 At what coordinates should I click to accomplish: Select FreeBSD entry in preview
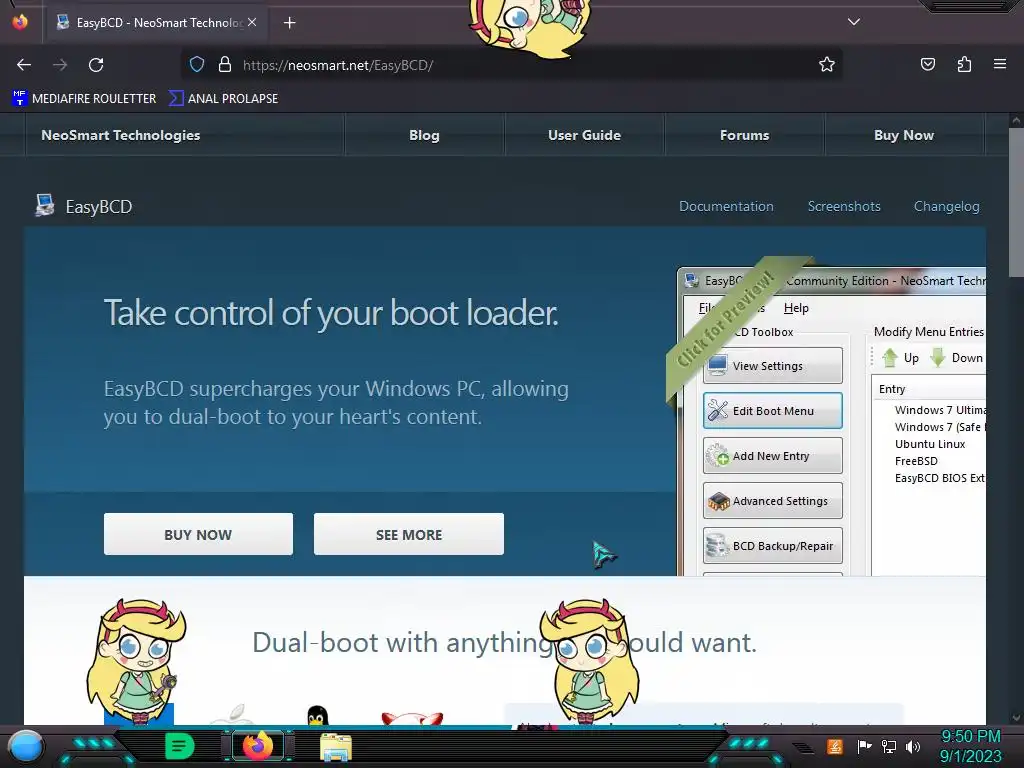coord(916,461)
